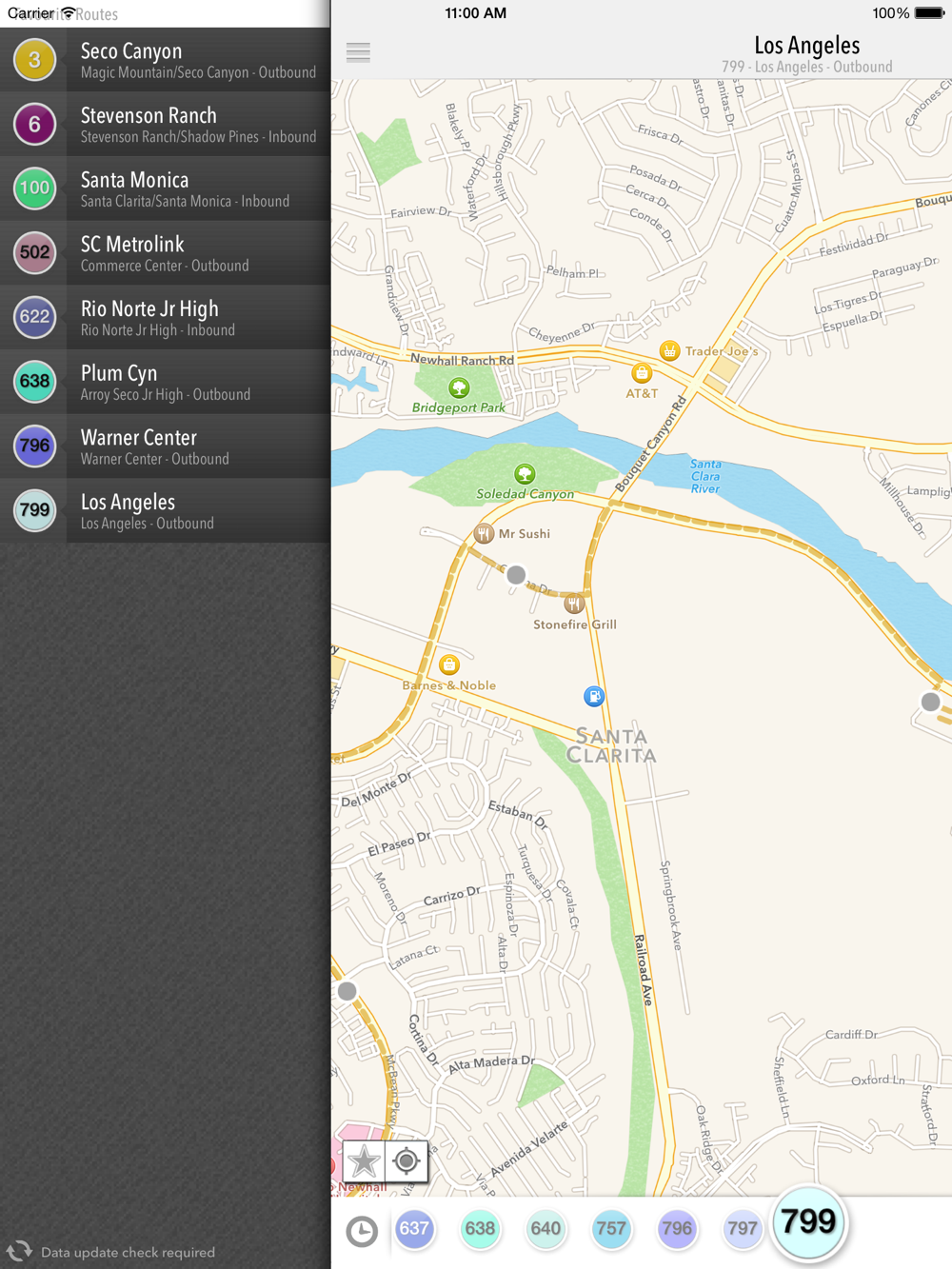The image size is (952, 1269).
Task: Select route 640 bubble
Action: pos(545,1229)
